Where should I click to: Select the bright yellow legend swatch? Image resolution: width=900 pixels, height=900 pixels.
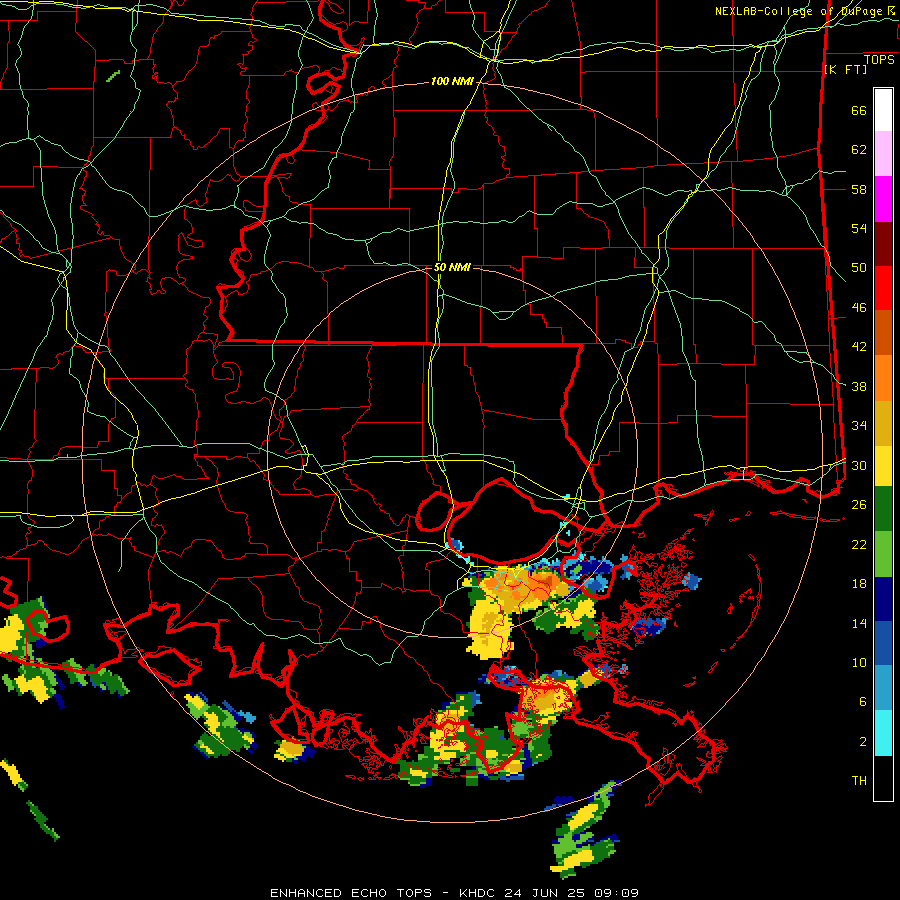coord(883,466)
